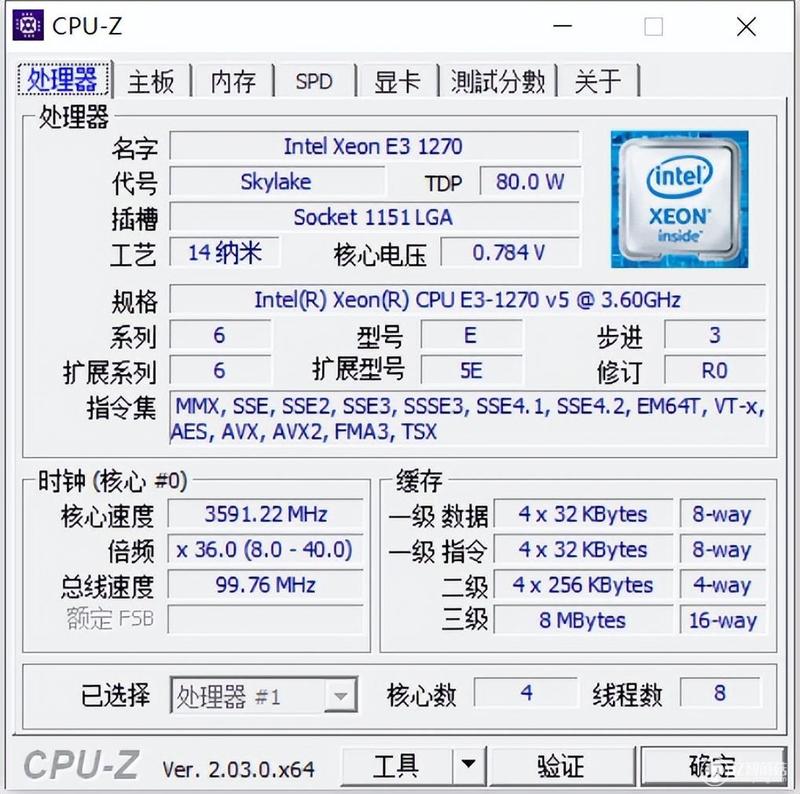The height and width of the screenshot is (794, 800).
Task: Click the 名字 field Intel Xeon E3 1270
Action: click(x=374, y=146)
